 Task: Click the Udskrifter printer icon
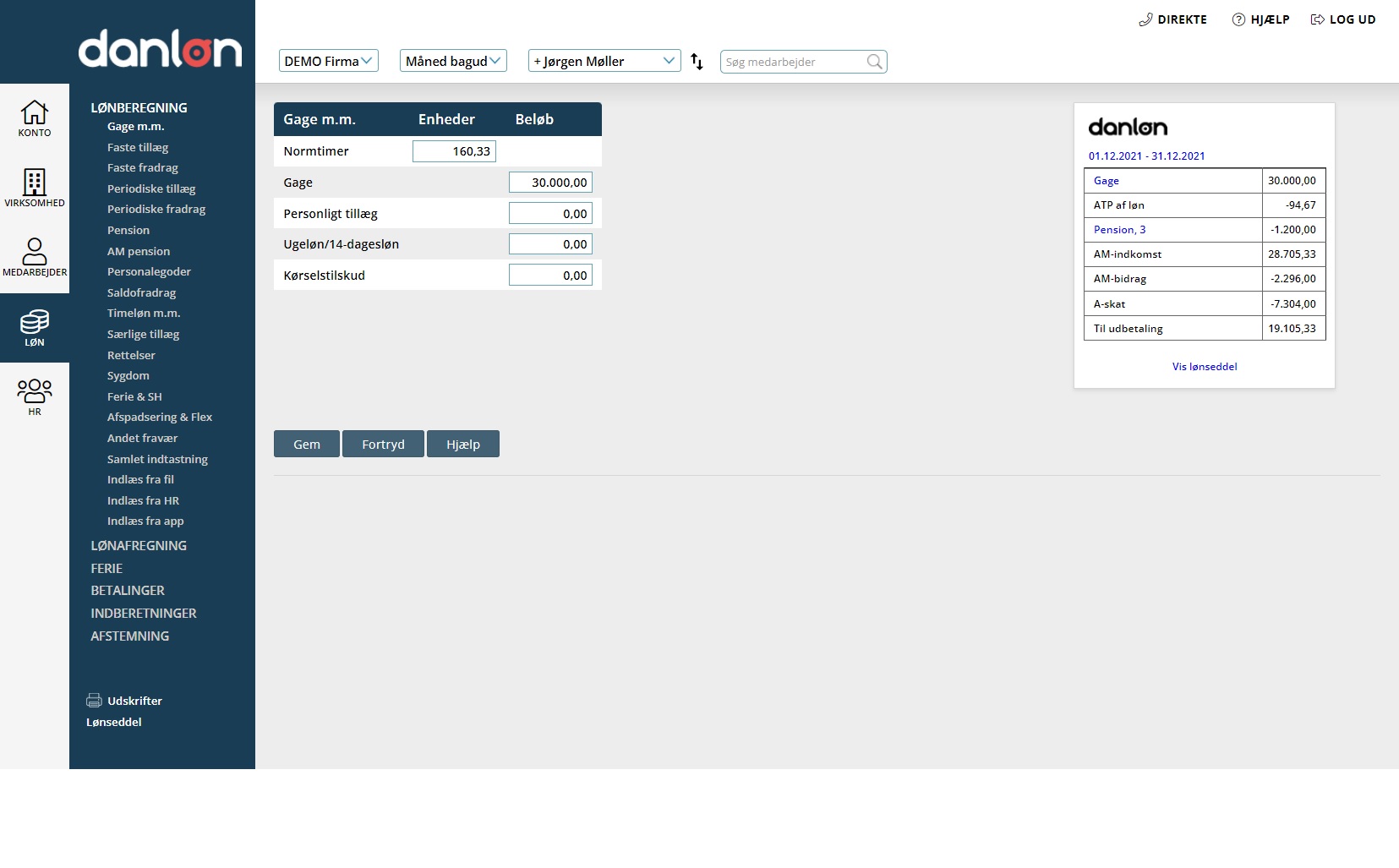[94, 701]
